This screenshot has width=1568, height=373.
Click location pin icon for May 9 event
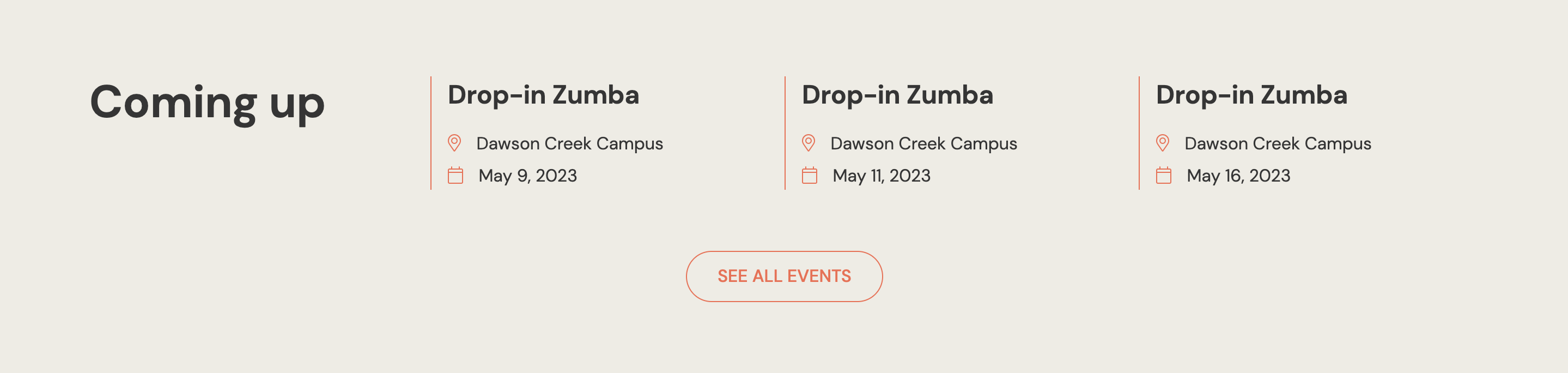pos(454,143)
